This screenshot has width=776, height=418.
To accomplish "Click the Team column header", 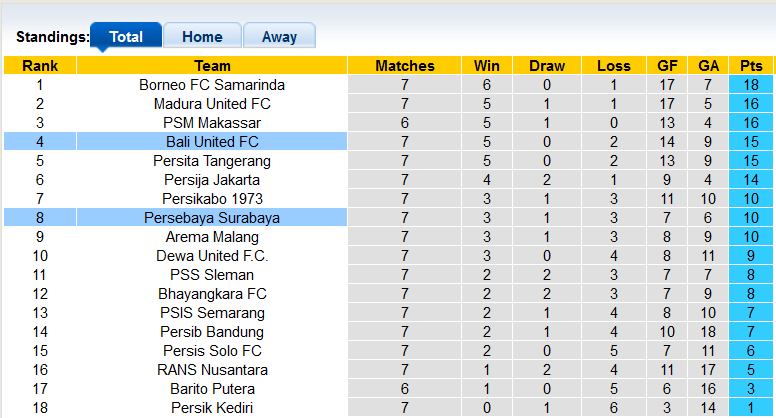I will pyautogui.click(x=212, y=66).
